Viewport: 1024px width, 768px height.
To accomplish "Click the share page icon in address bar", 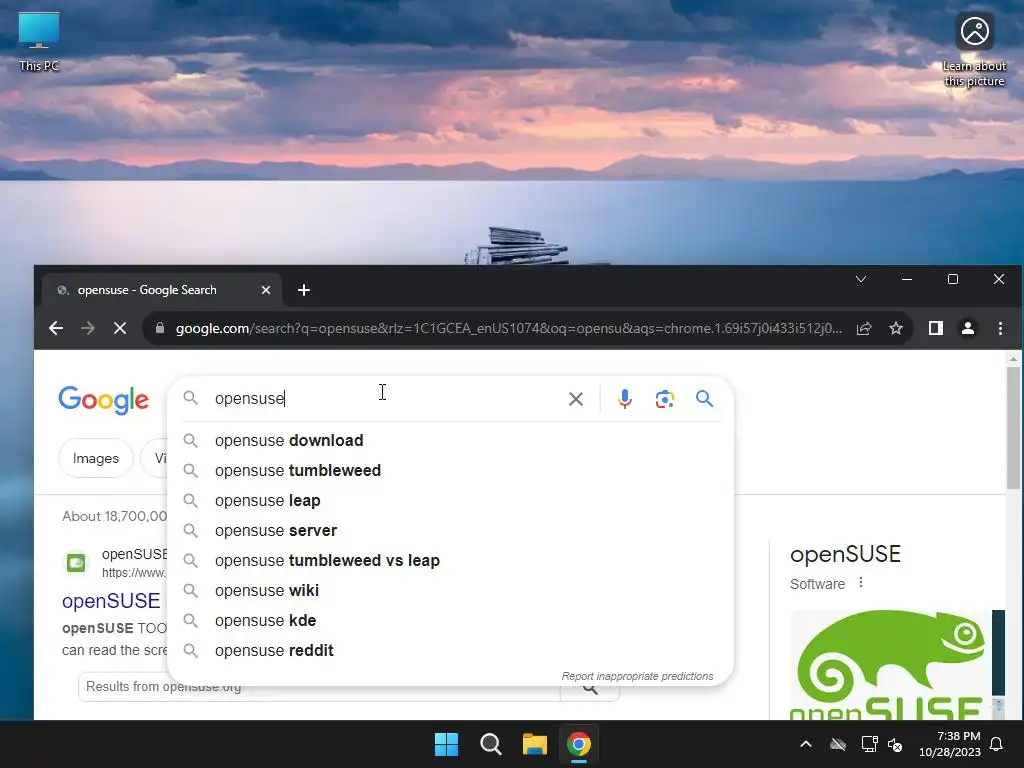I will point(864,328).
